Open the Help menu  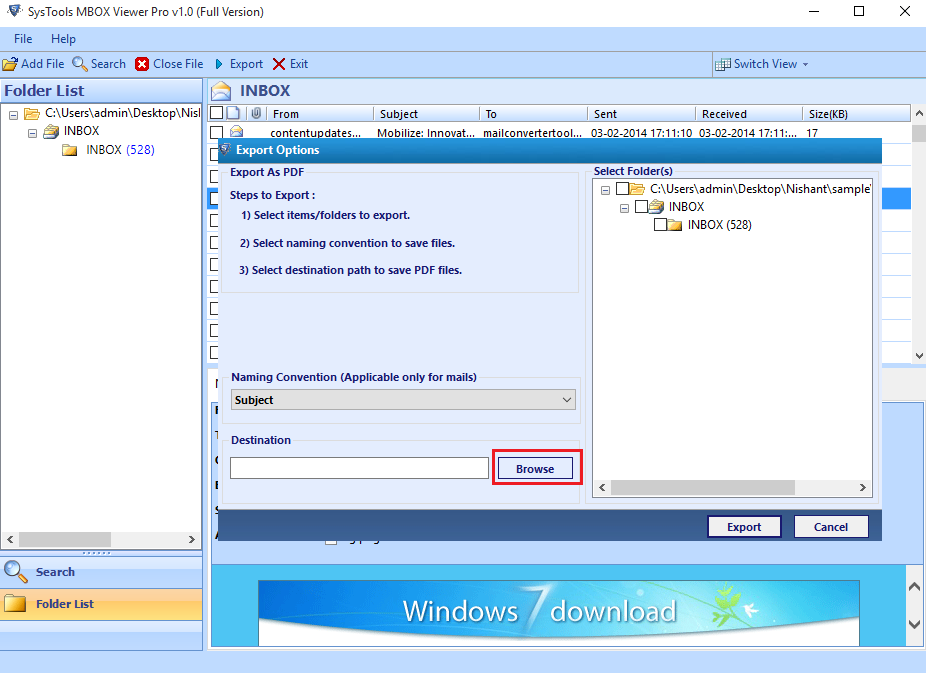tap(63, 39)
